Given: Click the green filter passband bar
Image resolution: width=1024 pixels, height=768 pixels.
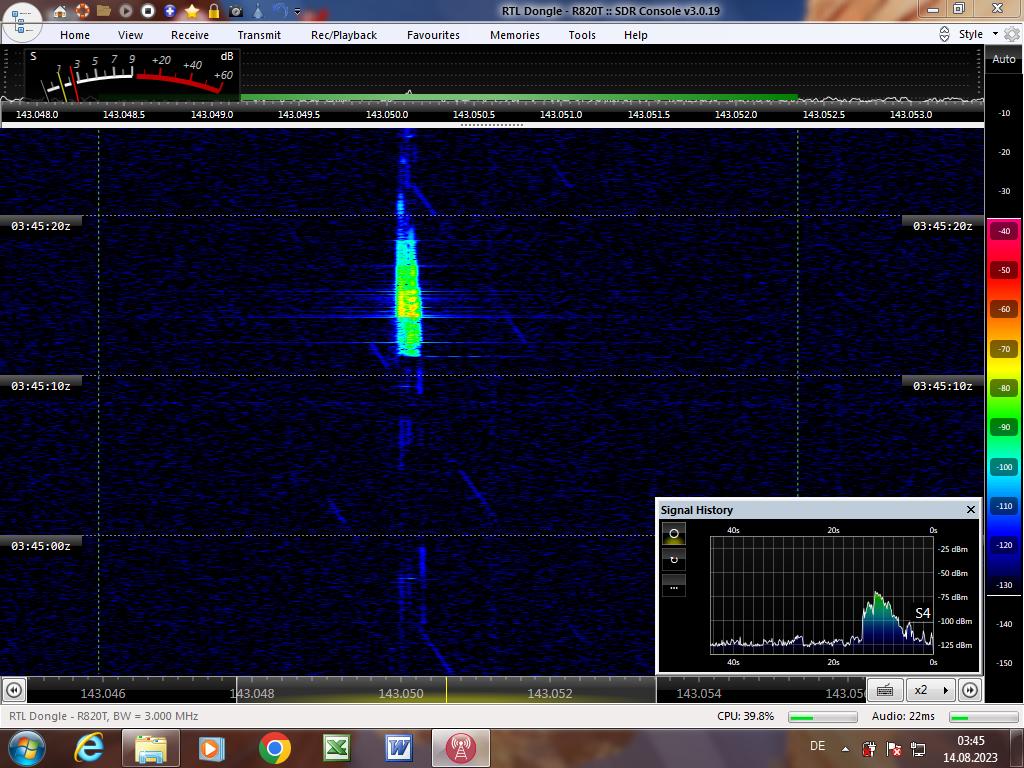Looking at the screenshot, I should click(519, 97).
